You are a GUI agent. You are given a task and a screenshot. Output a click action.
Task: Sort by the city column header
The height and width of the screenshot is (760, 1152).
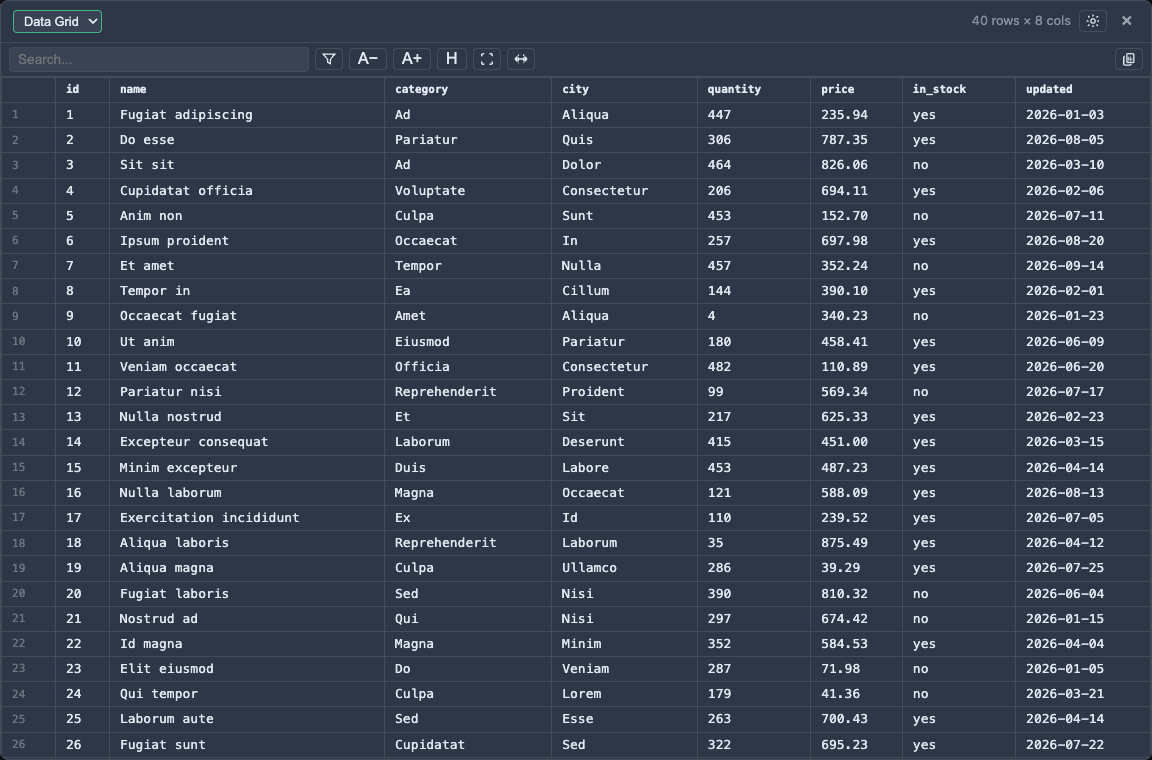tap(624, 89)
